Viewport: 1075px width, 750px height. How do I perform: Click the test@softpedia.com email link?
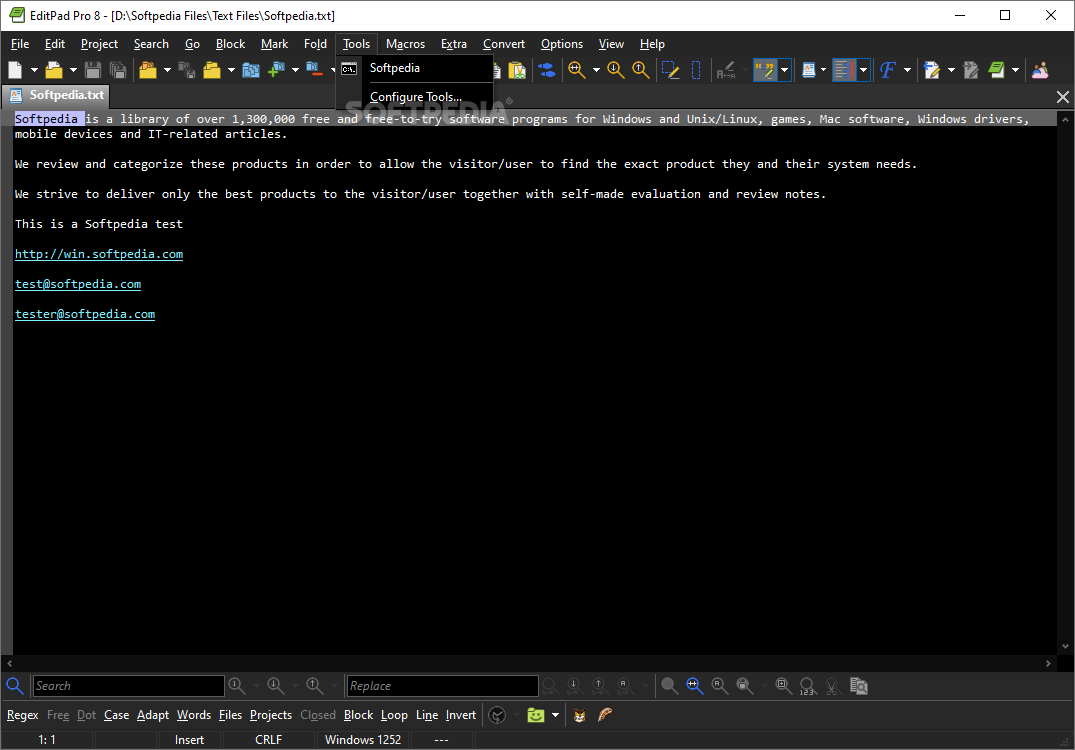(x=78, y=285)
